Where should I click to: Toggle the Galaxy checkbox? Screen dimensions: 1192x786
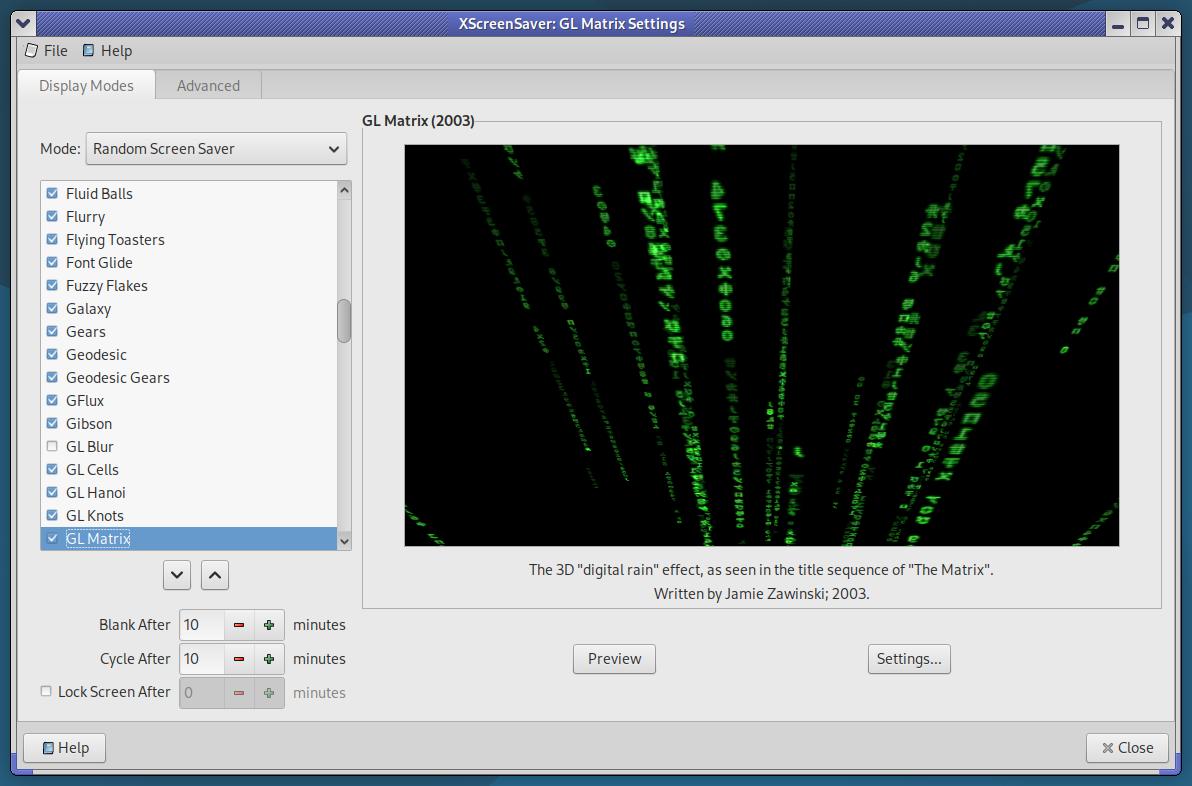[x=52, y=309]
